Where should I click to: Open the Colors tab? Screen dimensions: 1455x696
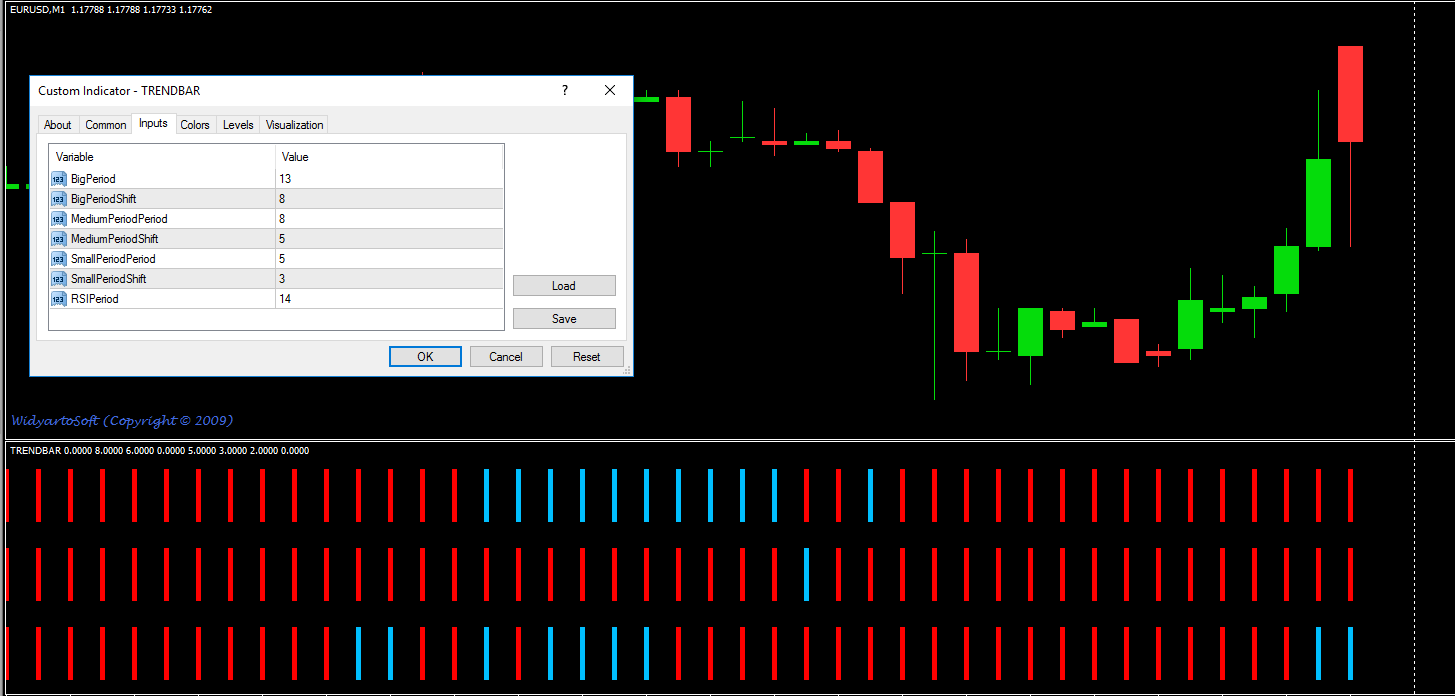(195, 125)
